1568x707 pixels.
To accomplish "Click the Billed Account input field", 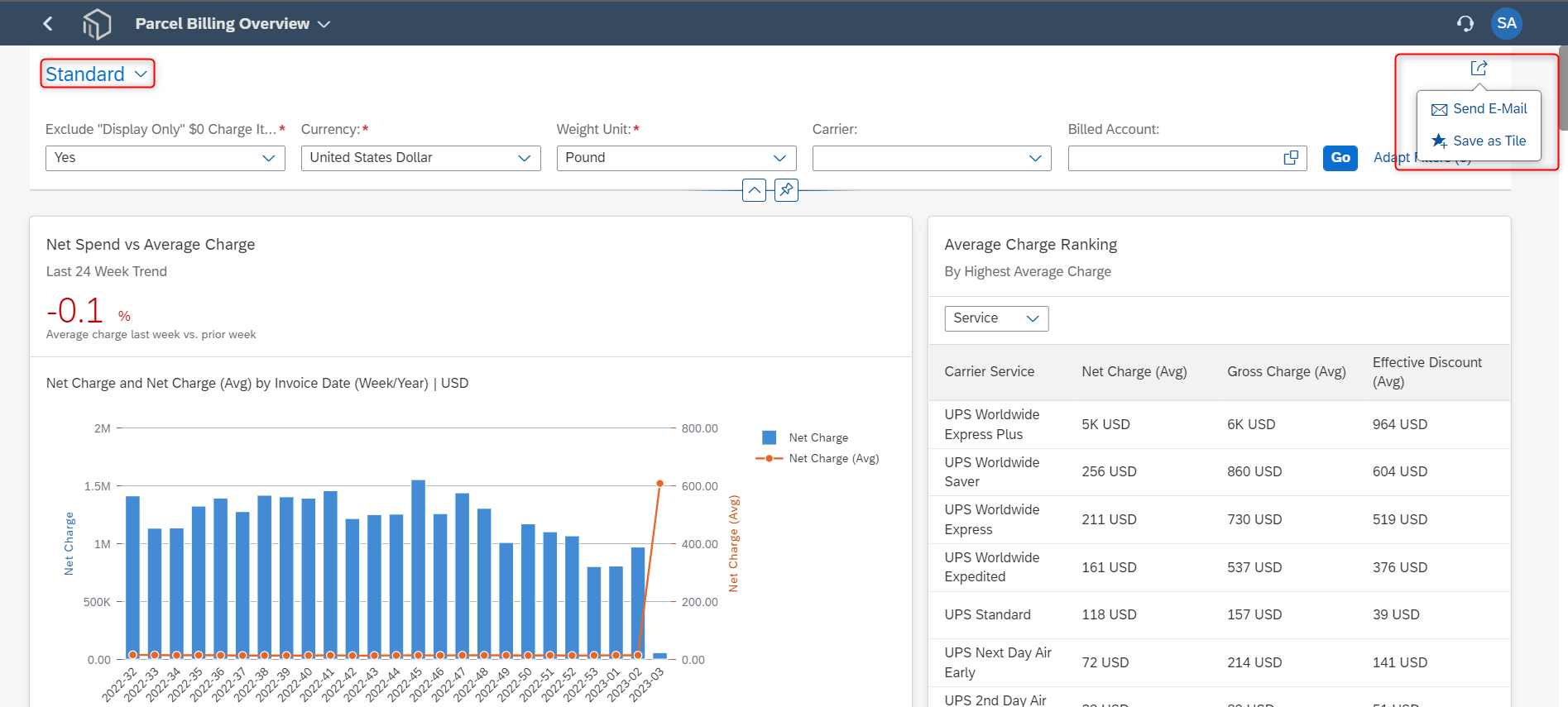I will [1175, 158].
